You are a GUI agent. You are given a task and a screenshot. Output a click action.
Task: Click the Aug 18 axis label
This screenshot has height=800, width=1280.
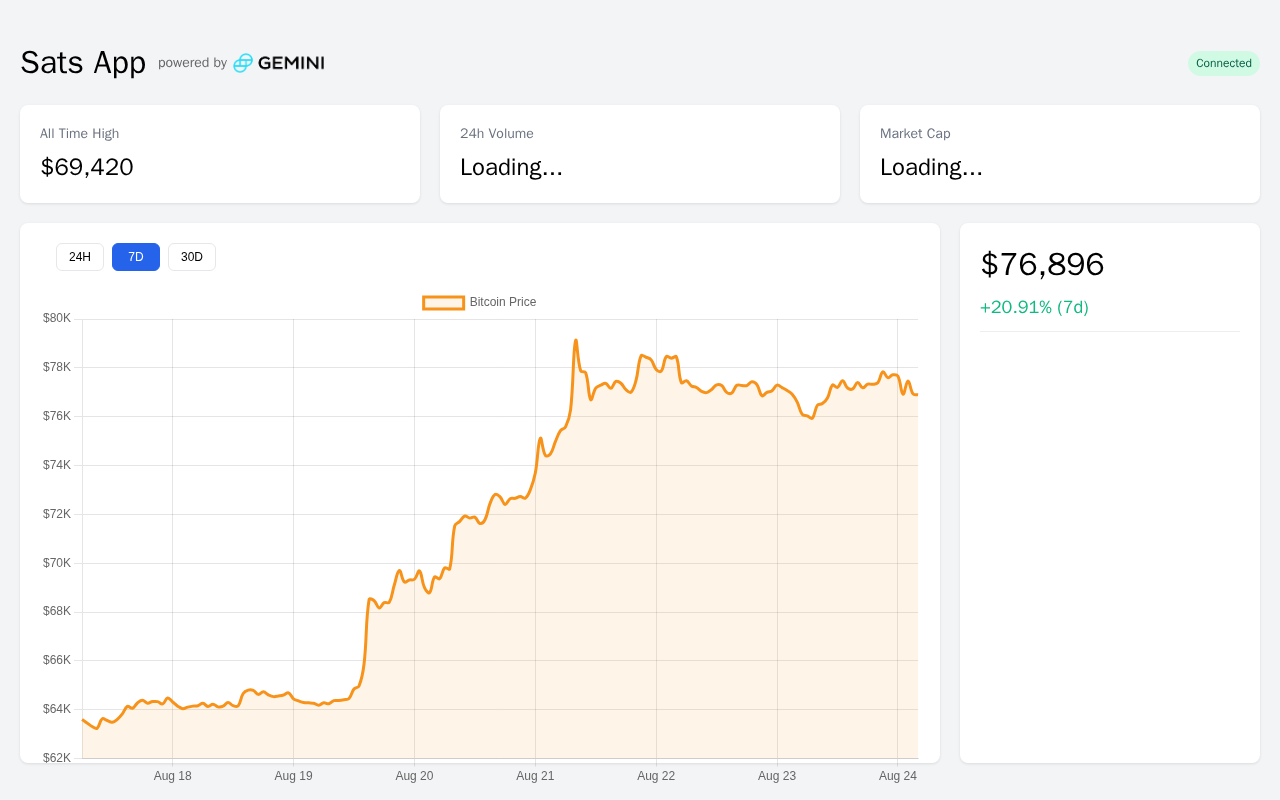173,776
